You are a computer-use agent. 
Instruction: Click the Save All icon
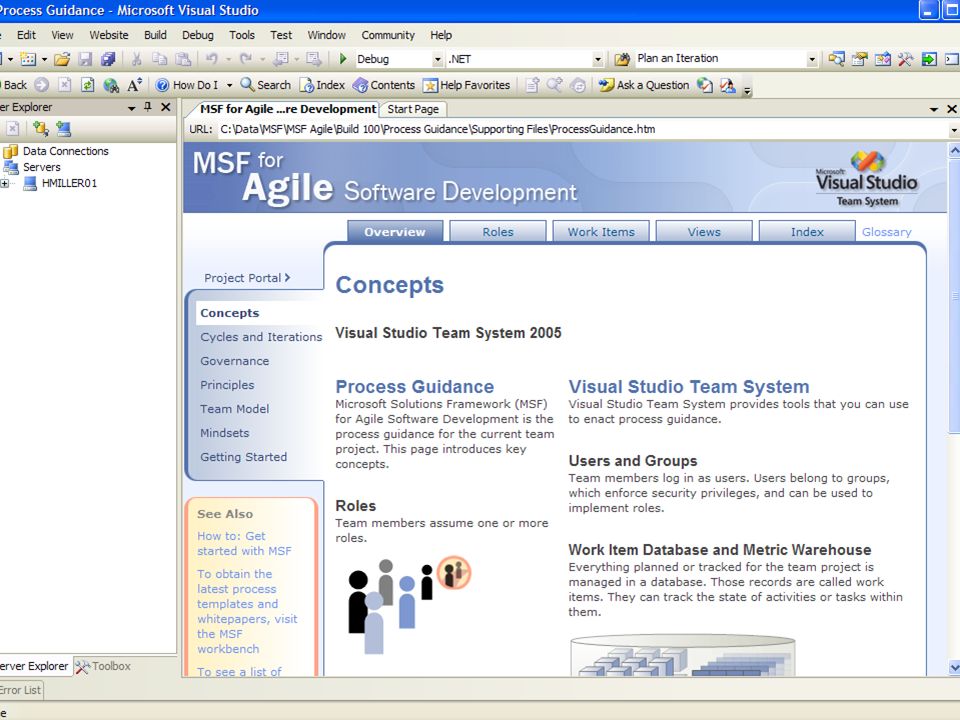tap(108, 59)
